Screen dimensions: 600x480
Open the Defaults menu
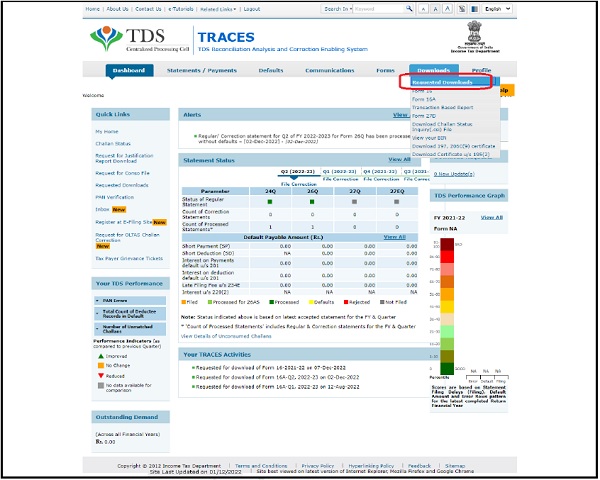pos(271,70)
